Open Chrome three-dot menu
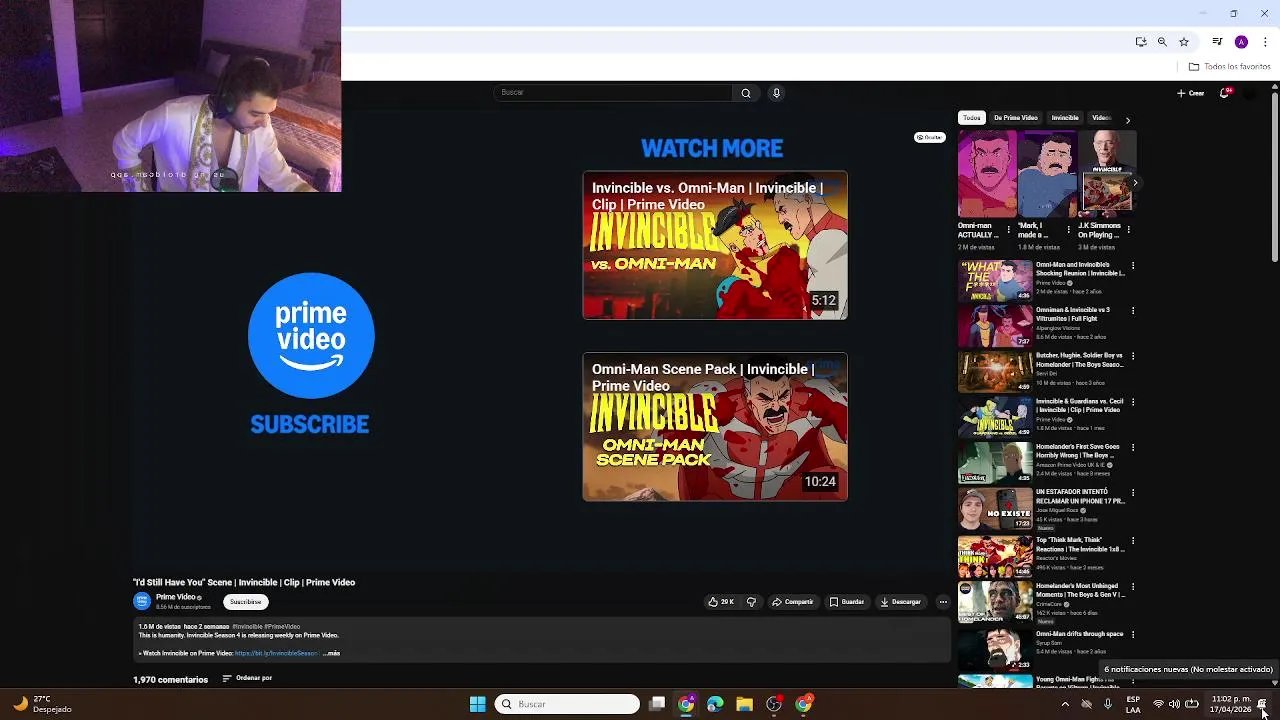 pos(1265,42)
